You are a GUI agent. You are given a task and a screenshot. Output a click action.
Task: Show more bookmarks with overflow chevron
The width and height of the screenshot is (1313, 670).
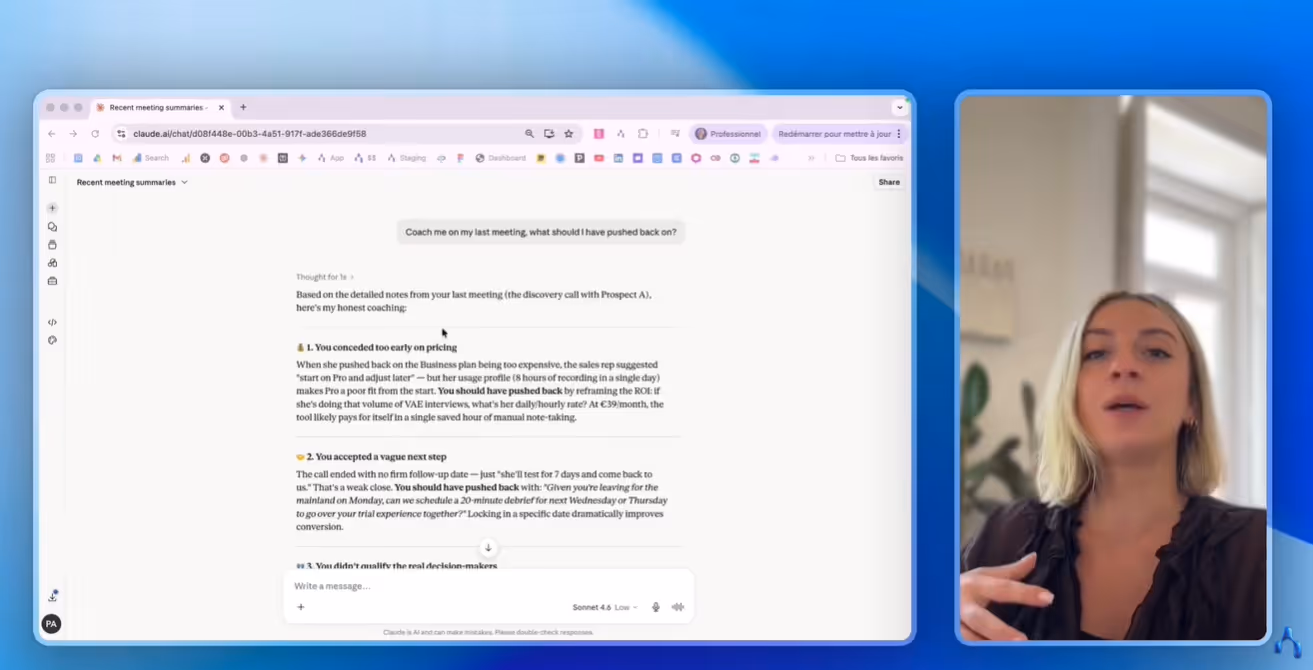coord(811,158)
